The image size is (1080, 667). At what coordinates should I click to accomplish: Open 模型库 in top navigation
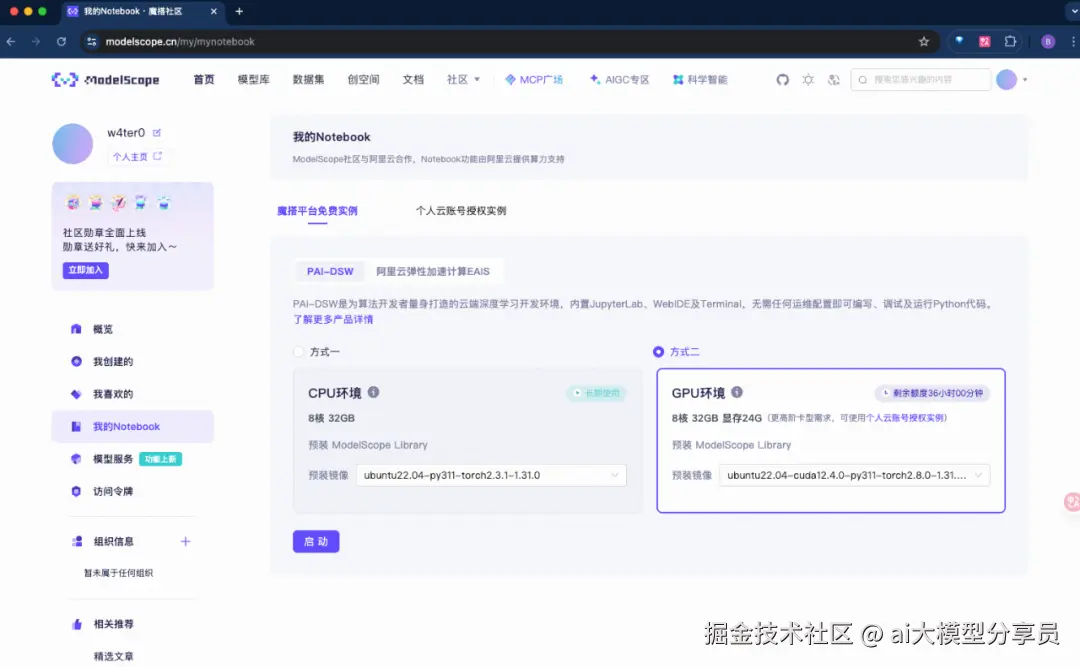(x=253, y=80)
